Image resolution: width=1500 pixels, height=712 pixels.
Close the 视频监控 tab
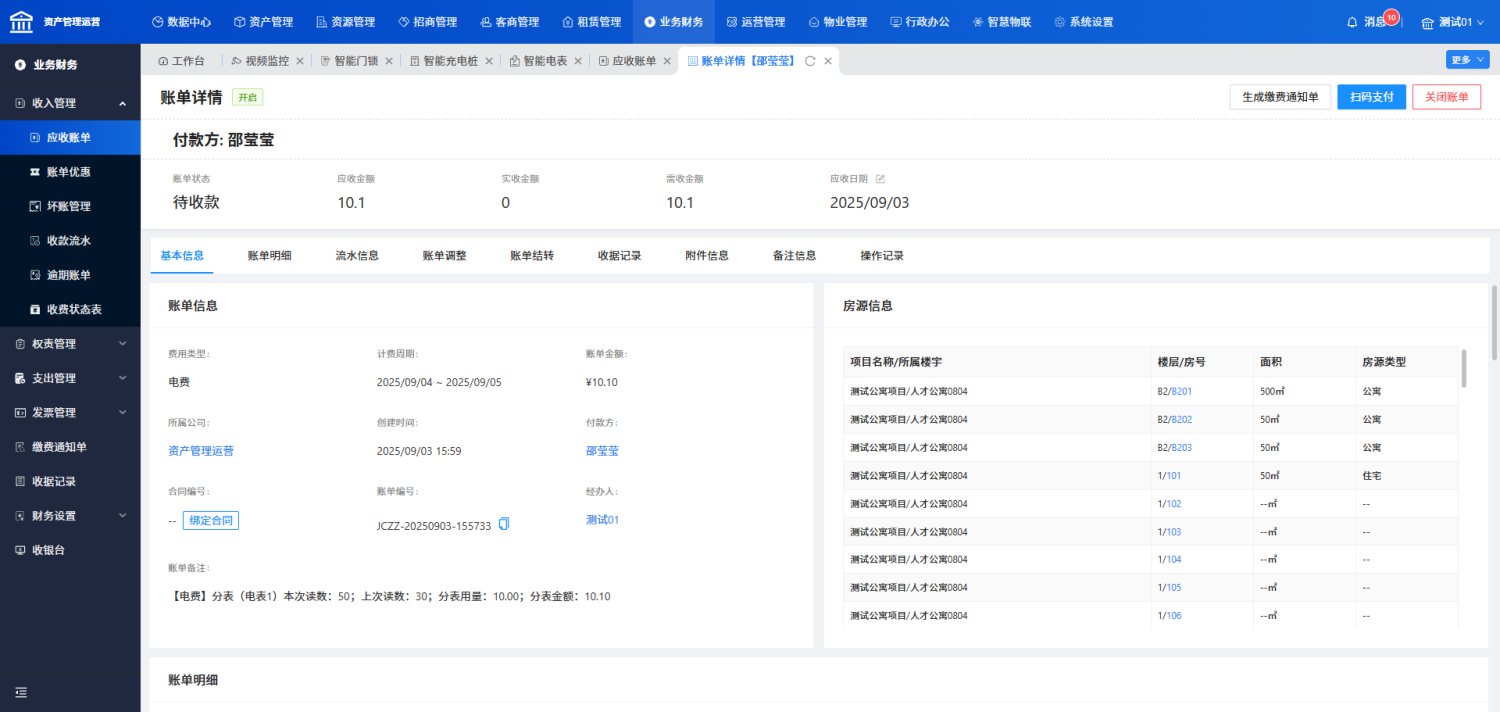(x=300, y=61)
